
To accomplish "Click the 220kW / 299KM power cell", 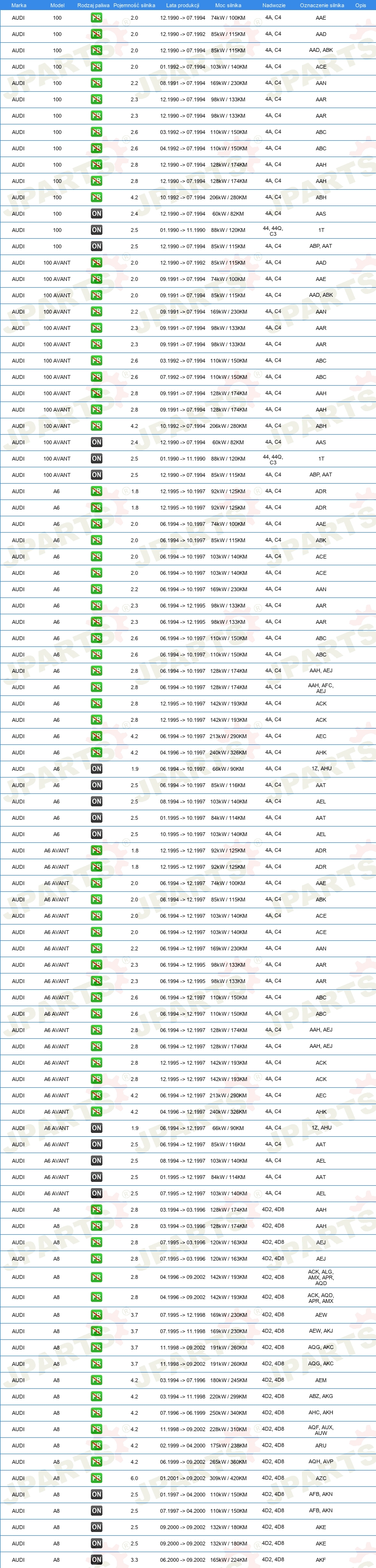I will tap(228, 1398).
